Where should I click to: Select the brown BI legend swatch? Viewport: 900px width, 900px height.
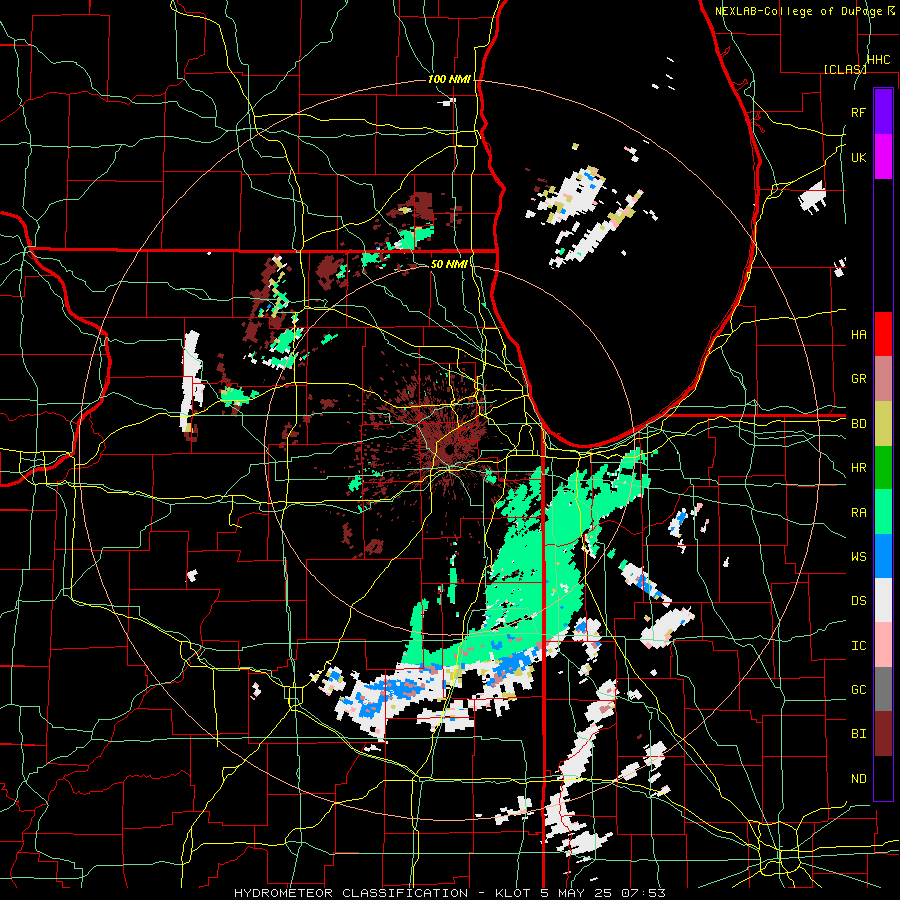[883, 734]
